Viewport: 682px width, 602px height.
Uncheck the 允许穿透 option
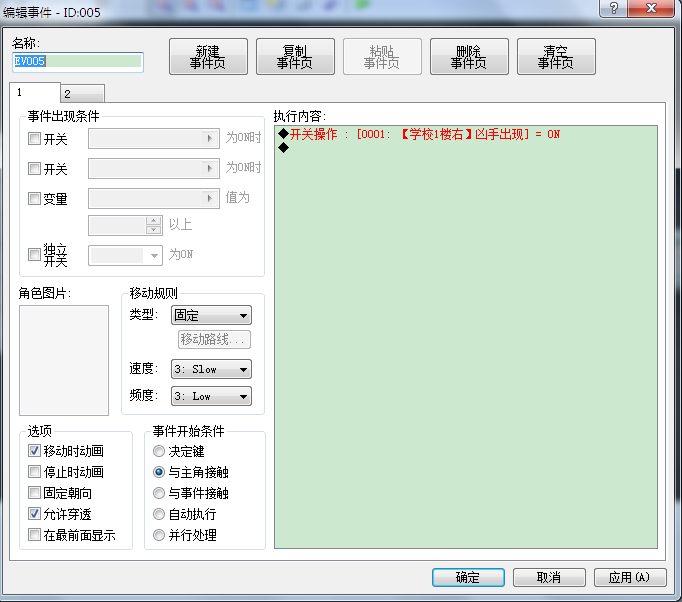click(x=34, y=514)
